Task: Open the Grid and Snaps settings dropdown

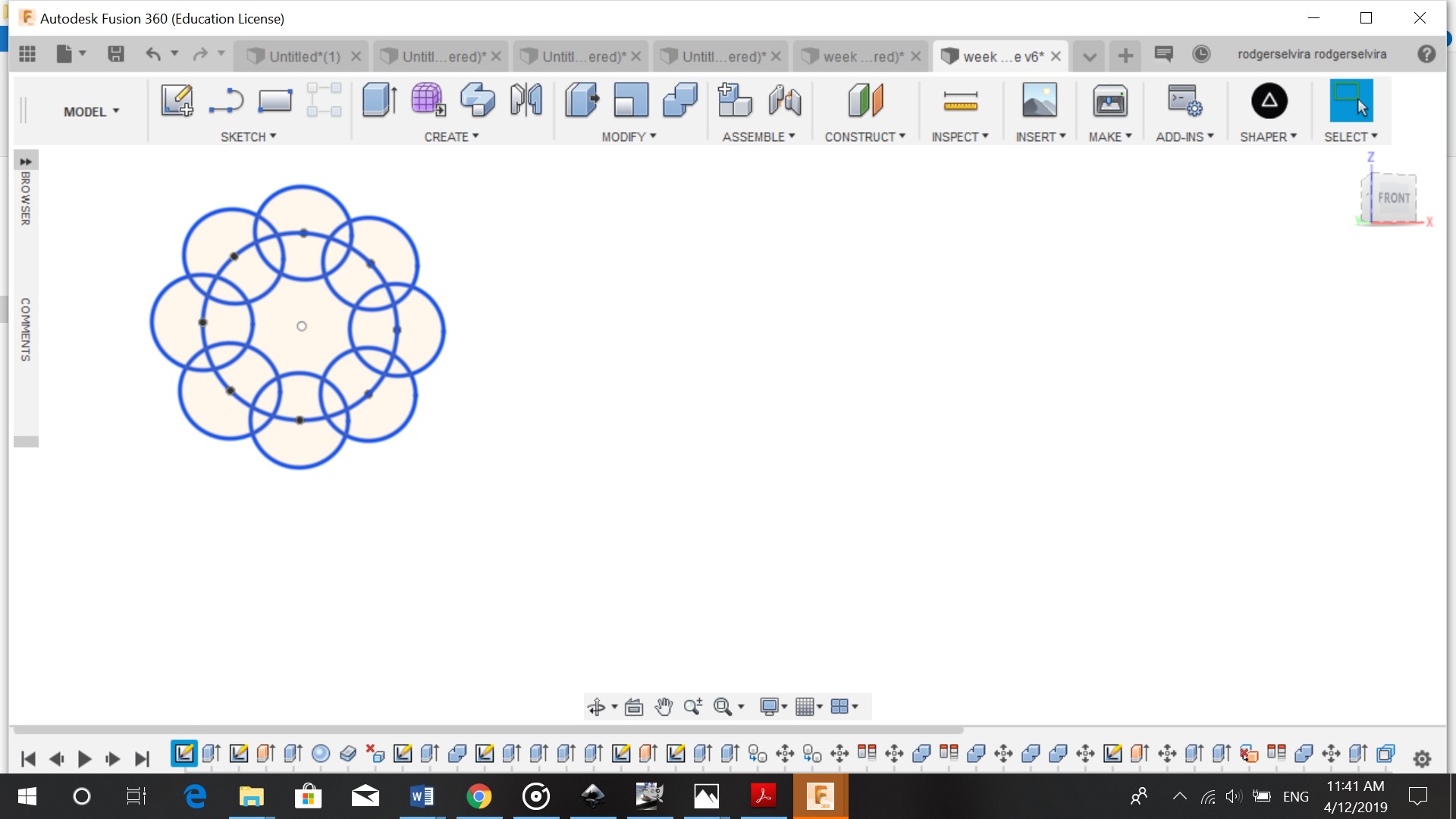Action: pyautogui.click(x=808, y=707)
